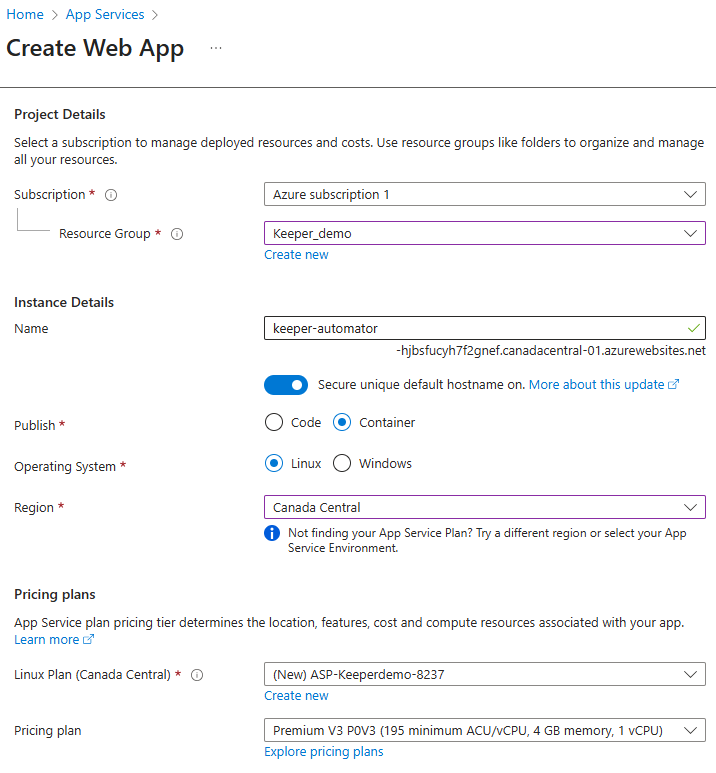Go to Home in the breadcrumb

(25, 15)
